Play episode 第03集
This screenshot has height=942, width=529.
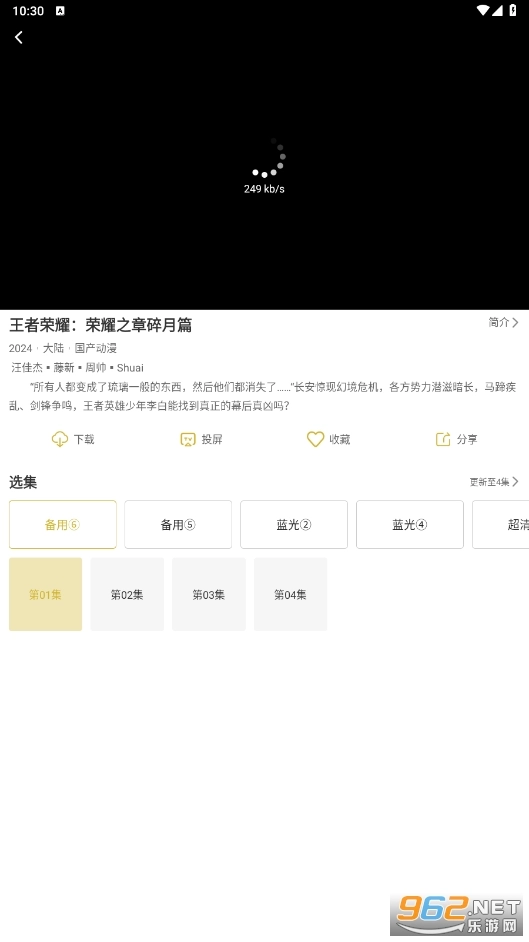point(209,594)
